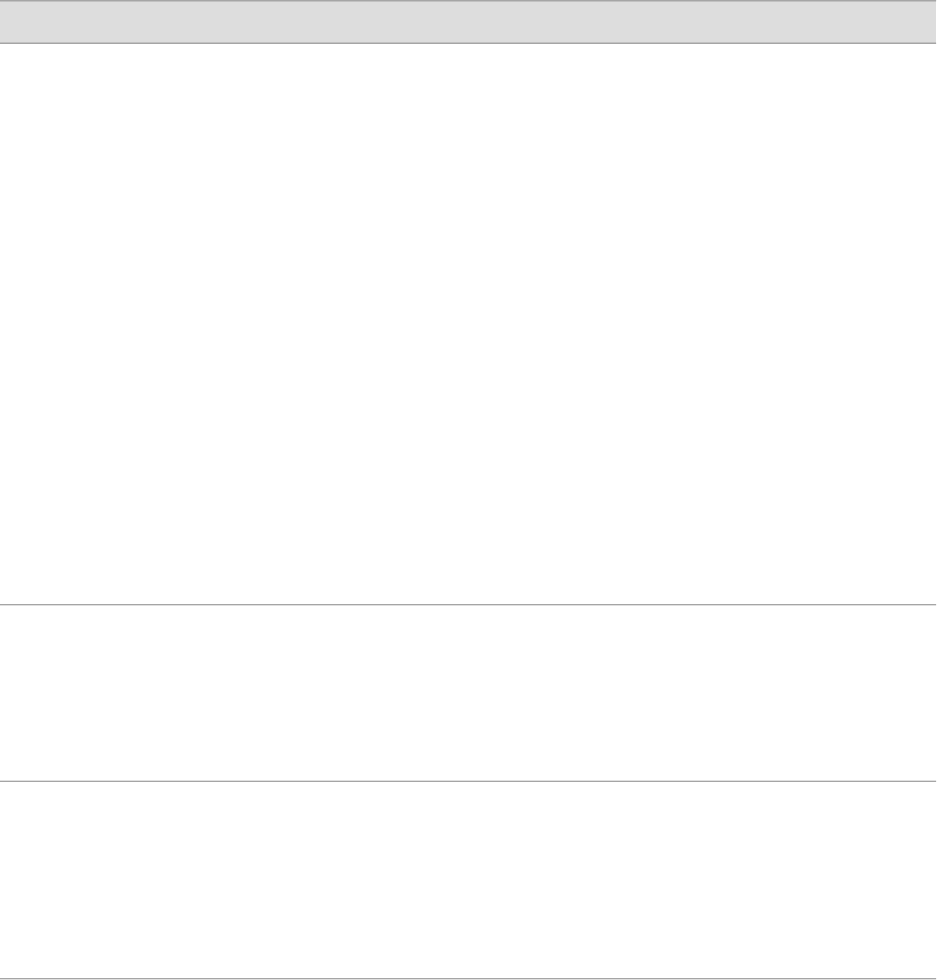Click the bottom edge of the gray header

click(468, 42)
